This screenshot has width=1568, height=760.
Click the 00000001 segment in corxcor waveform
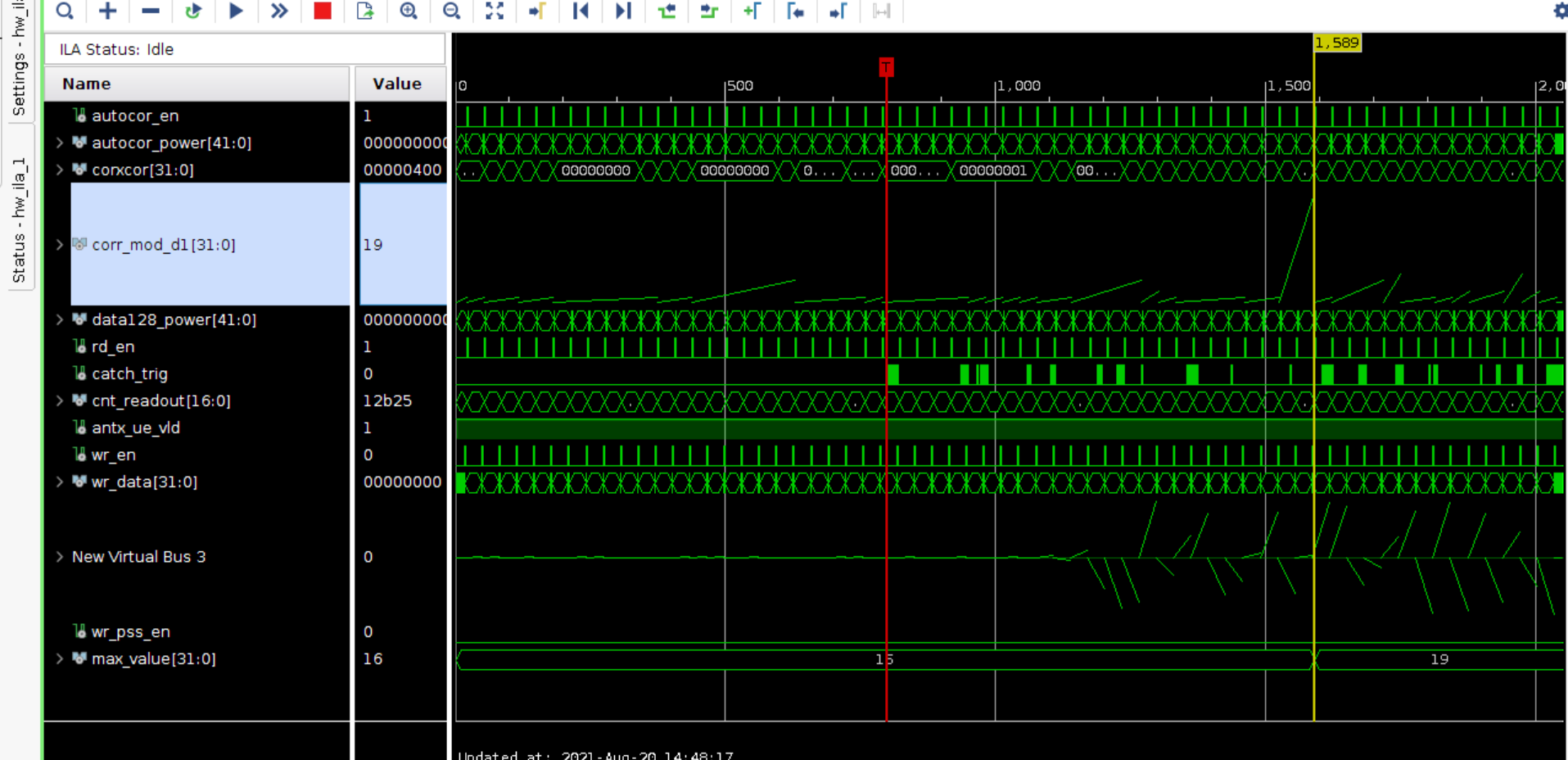pos(992,170)
